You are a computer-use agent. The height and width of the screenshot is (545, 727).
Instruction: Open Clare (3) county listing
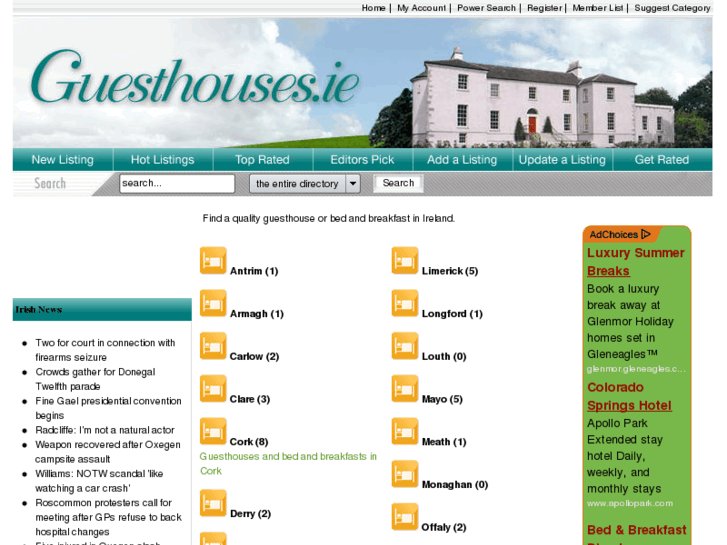[x=250, y=399]
